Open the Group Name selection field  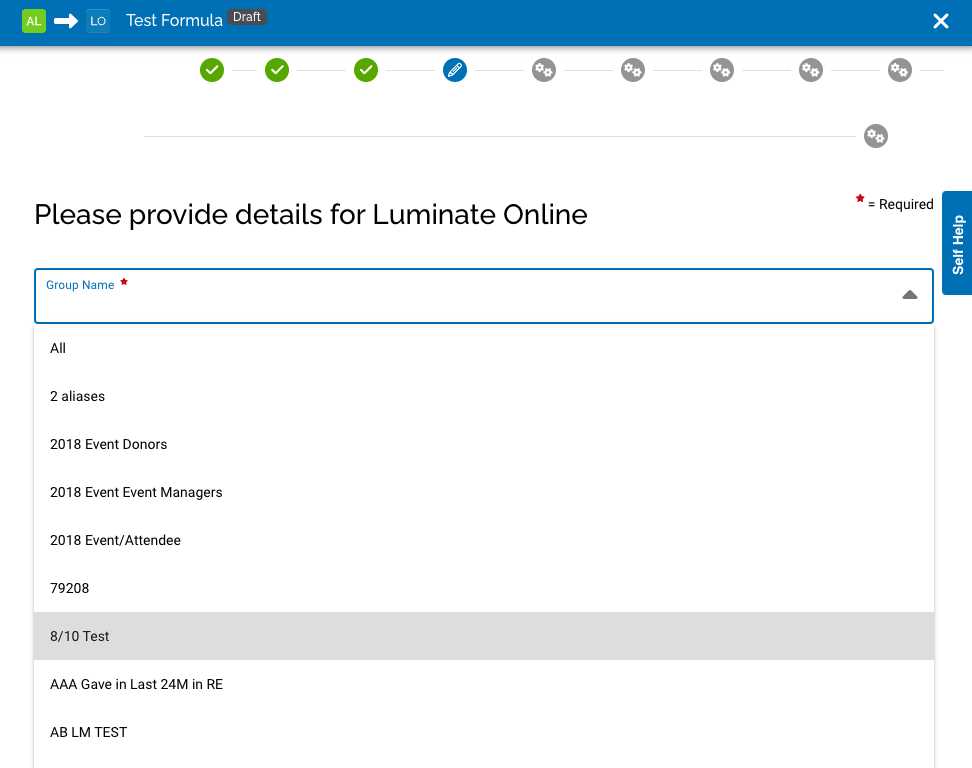(484, 296)
